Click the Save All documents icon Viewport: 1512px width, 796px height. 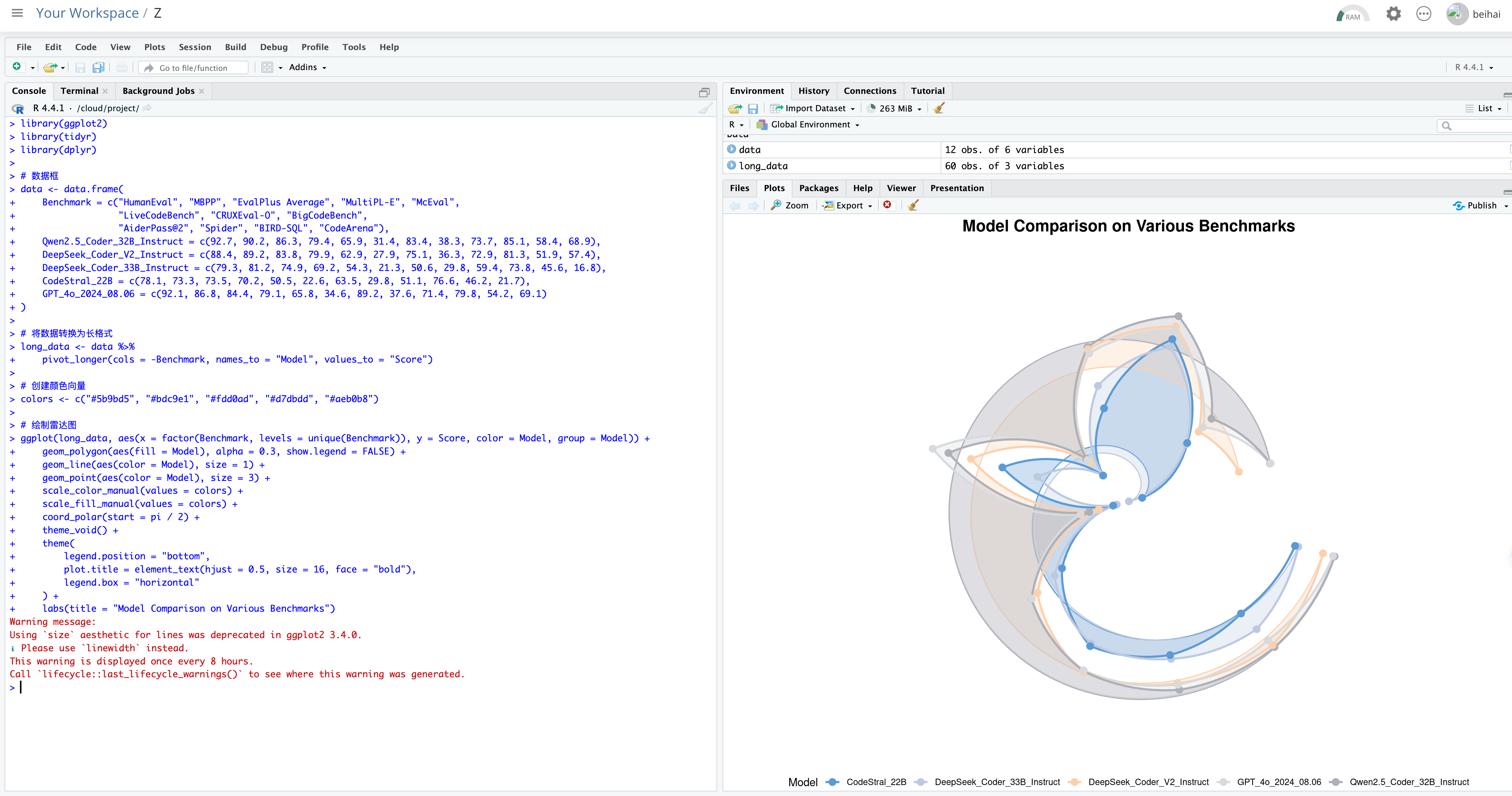[x=98, y=67]
